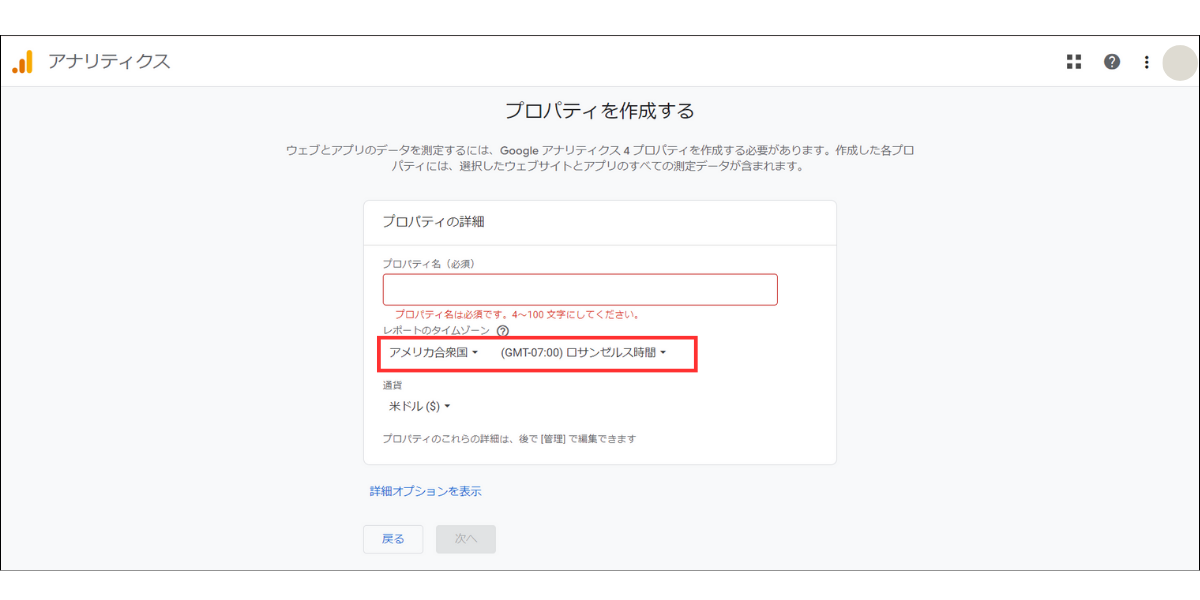Open the 米ドル ($) currency dropdown
This screenshot has height=600, width=1200.
pyautogui.click(x=420, y=406)
